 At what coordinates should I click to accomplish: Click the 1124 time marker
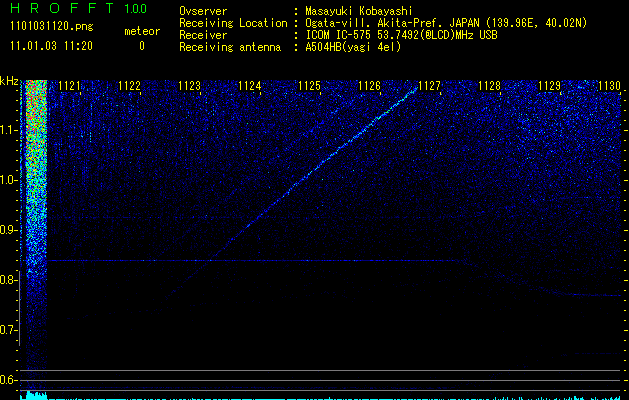click(x=250, y=86)
